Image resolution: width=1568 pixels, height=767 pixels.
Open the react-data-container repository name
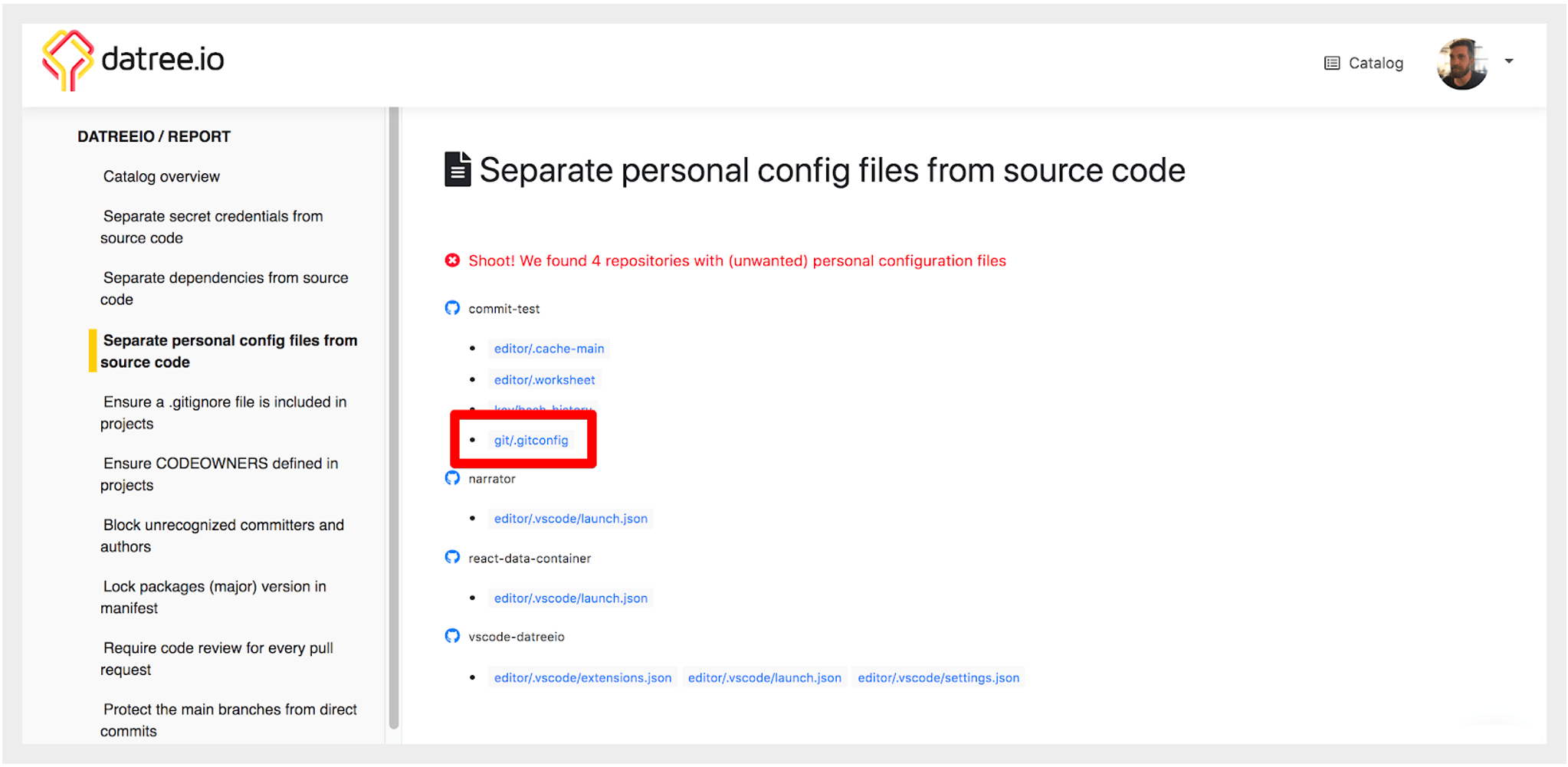point(530,559)
